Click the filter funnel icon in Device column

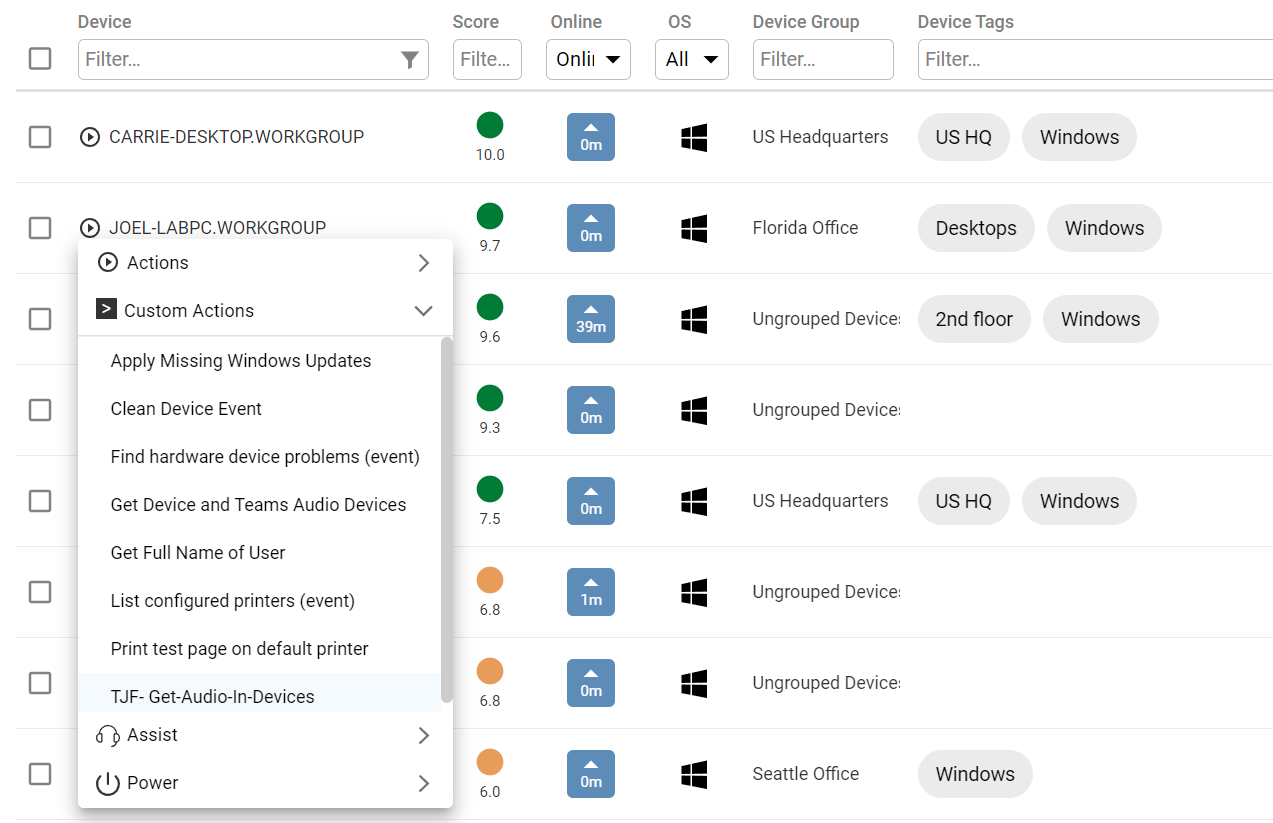409,60
